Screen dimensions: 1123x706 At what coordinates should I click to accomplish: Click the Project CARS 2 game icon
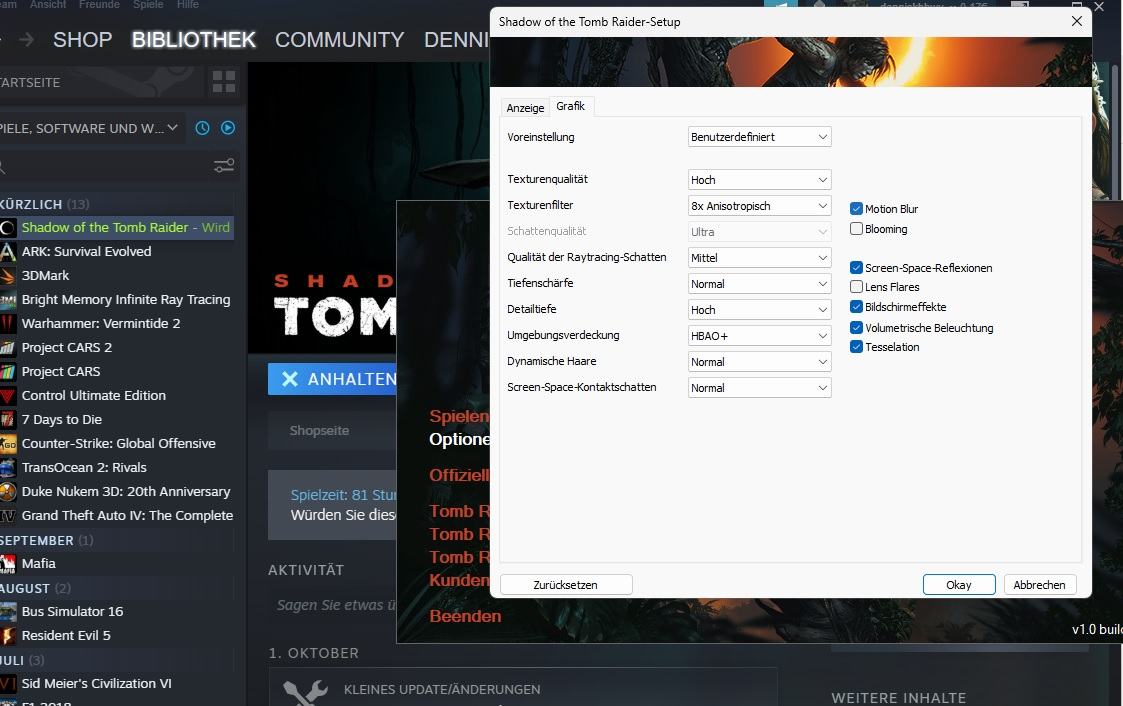click(8, 348)
